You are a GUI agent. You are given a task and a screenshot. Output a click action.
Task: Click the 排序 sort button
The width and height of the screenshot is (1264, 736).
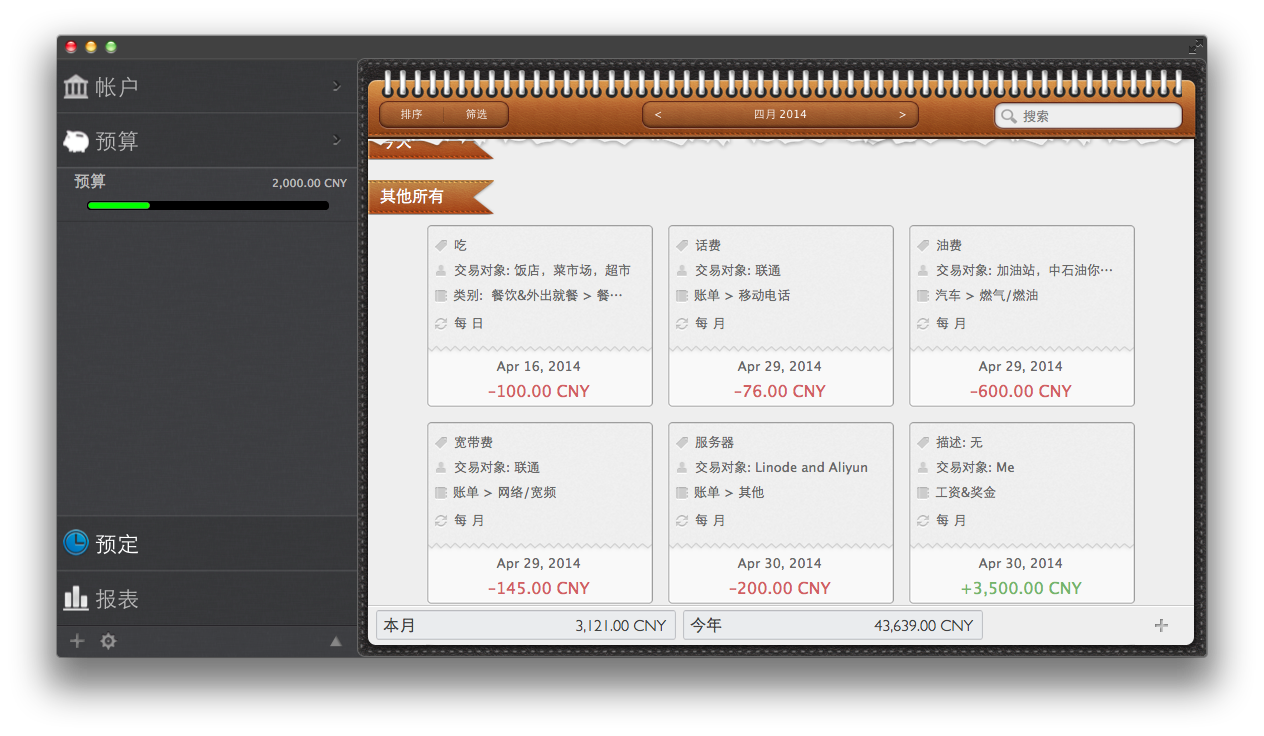tap(411, 115)
